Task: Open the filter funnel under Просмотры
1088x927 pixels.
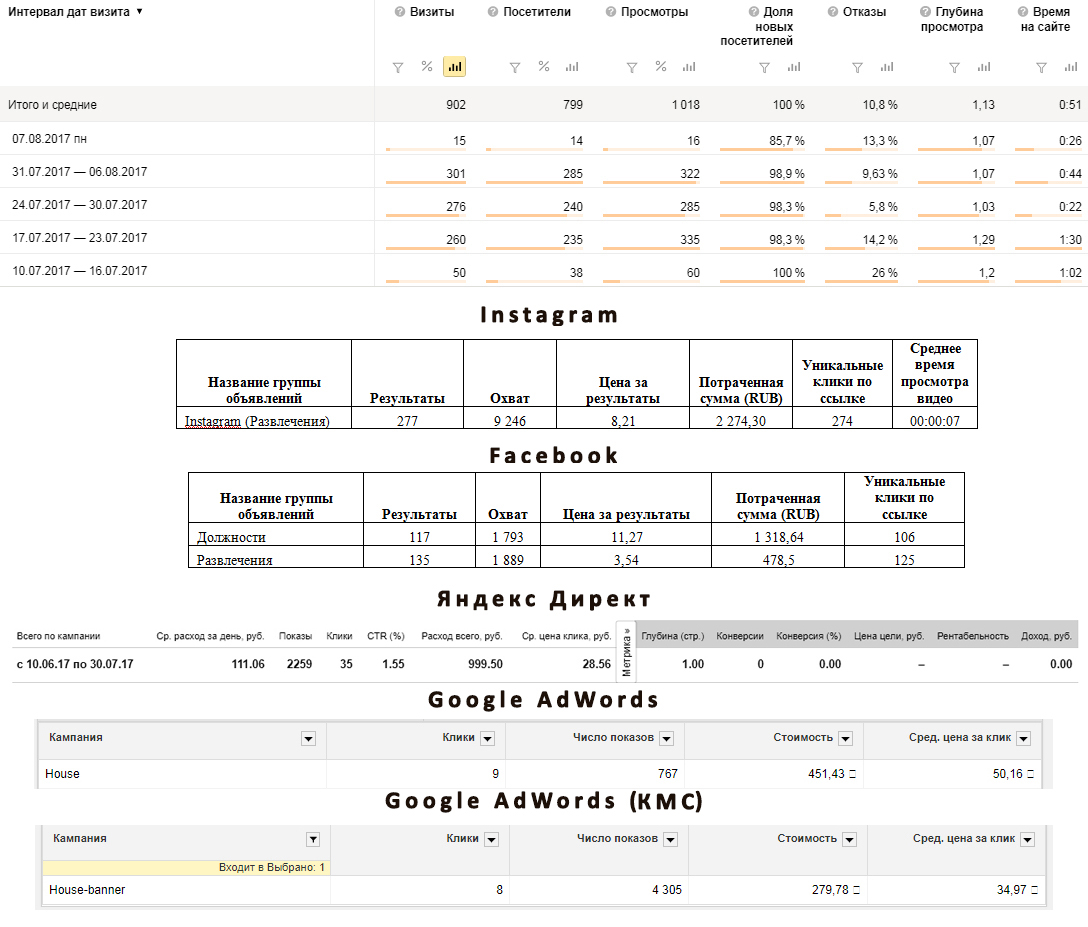Action: 632,67
